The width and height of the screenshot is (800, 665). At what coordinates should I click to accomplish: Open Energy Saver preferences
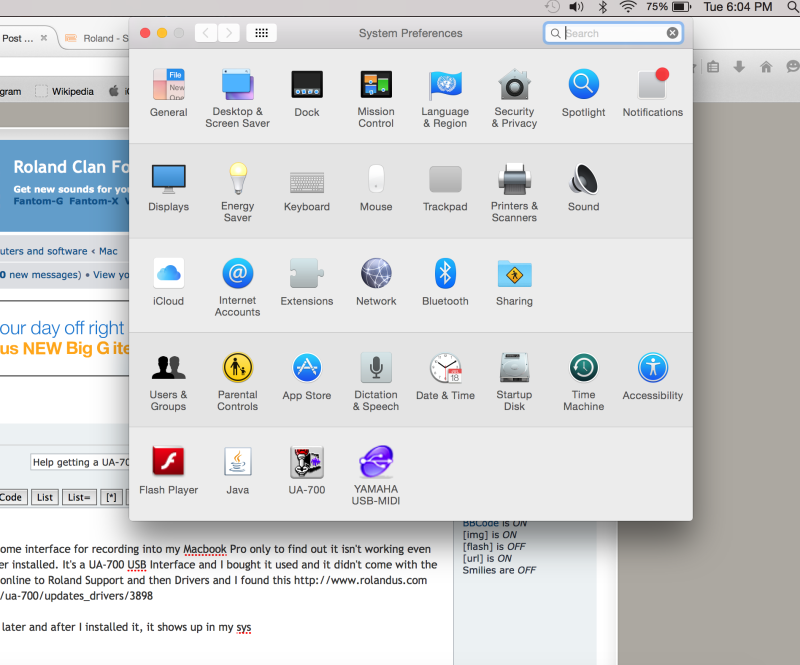click(x=237, y=193)
